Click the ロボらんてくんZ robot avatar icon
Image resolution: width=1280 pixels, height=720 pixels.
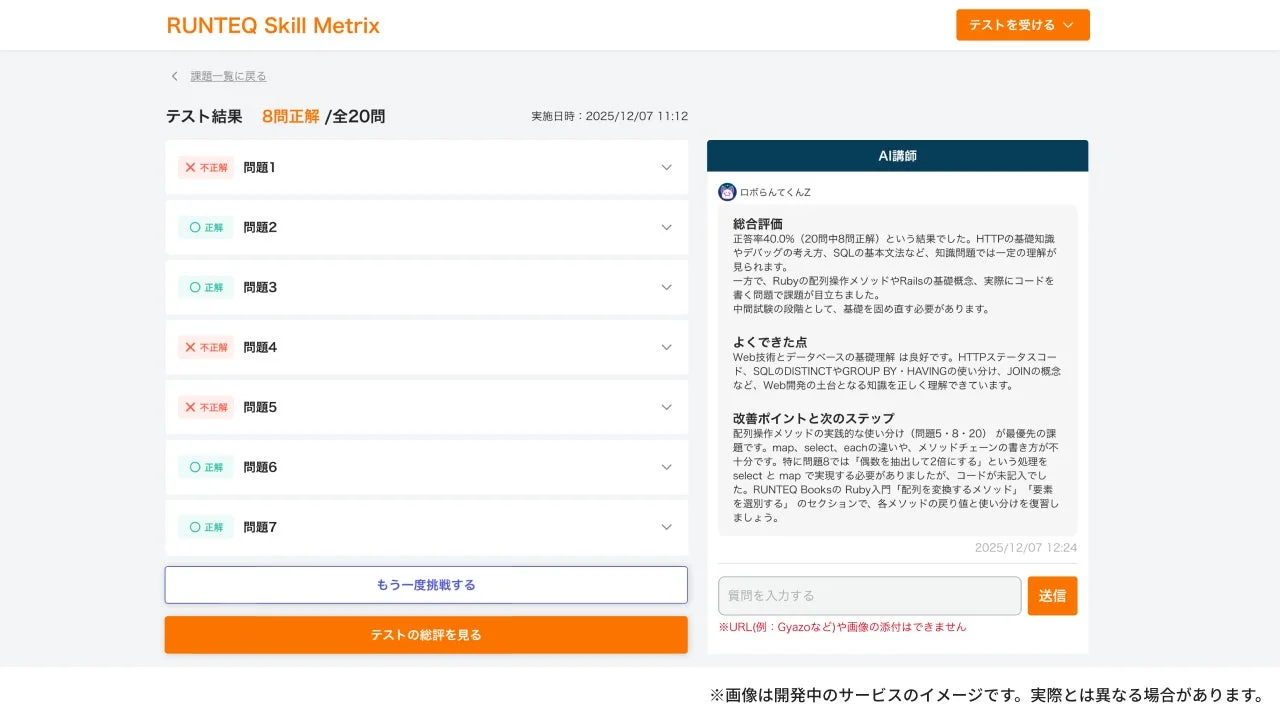coord(727,191)
